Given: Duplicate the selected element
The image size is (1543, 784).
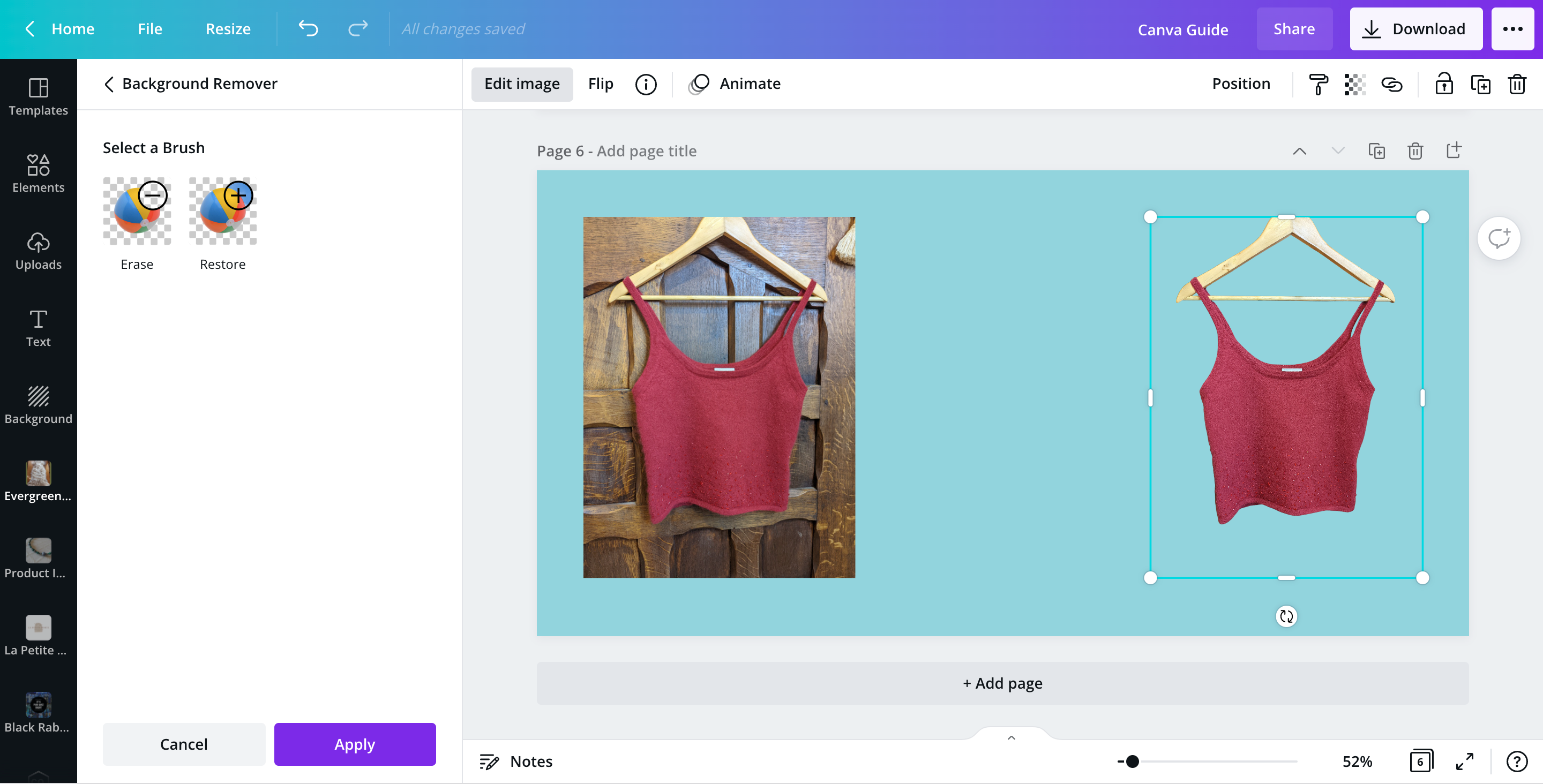Looking at the screenshot, I should coord(1481,84).
